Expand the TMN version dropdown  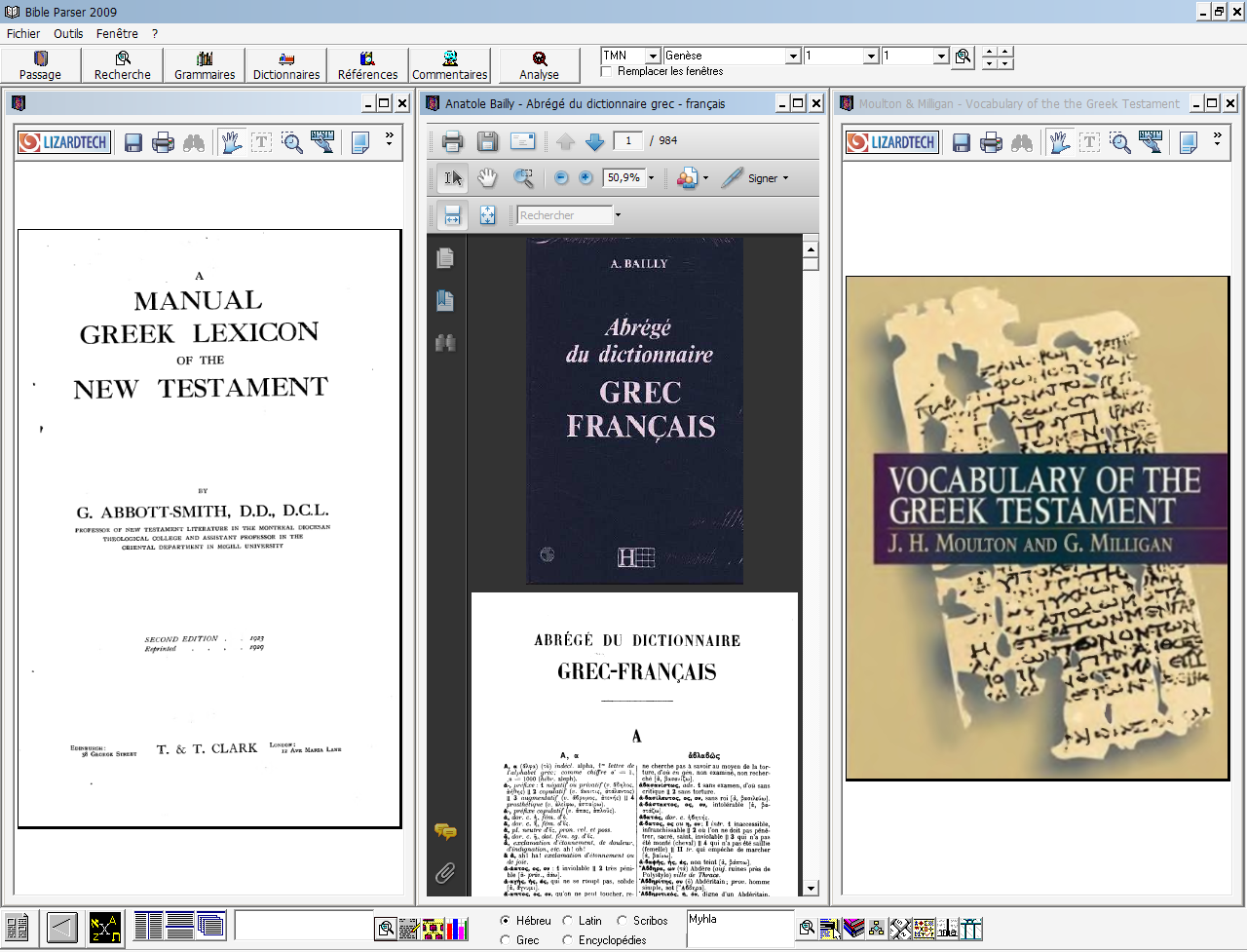coord(653,57)
